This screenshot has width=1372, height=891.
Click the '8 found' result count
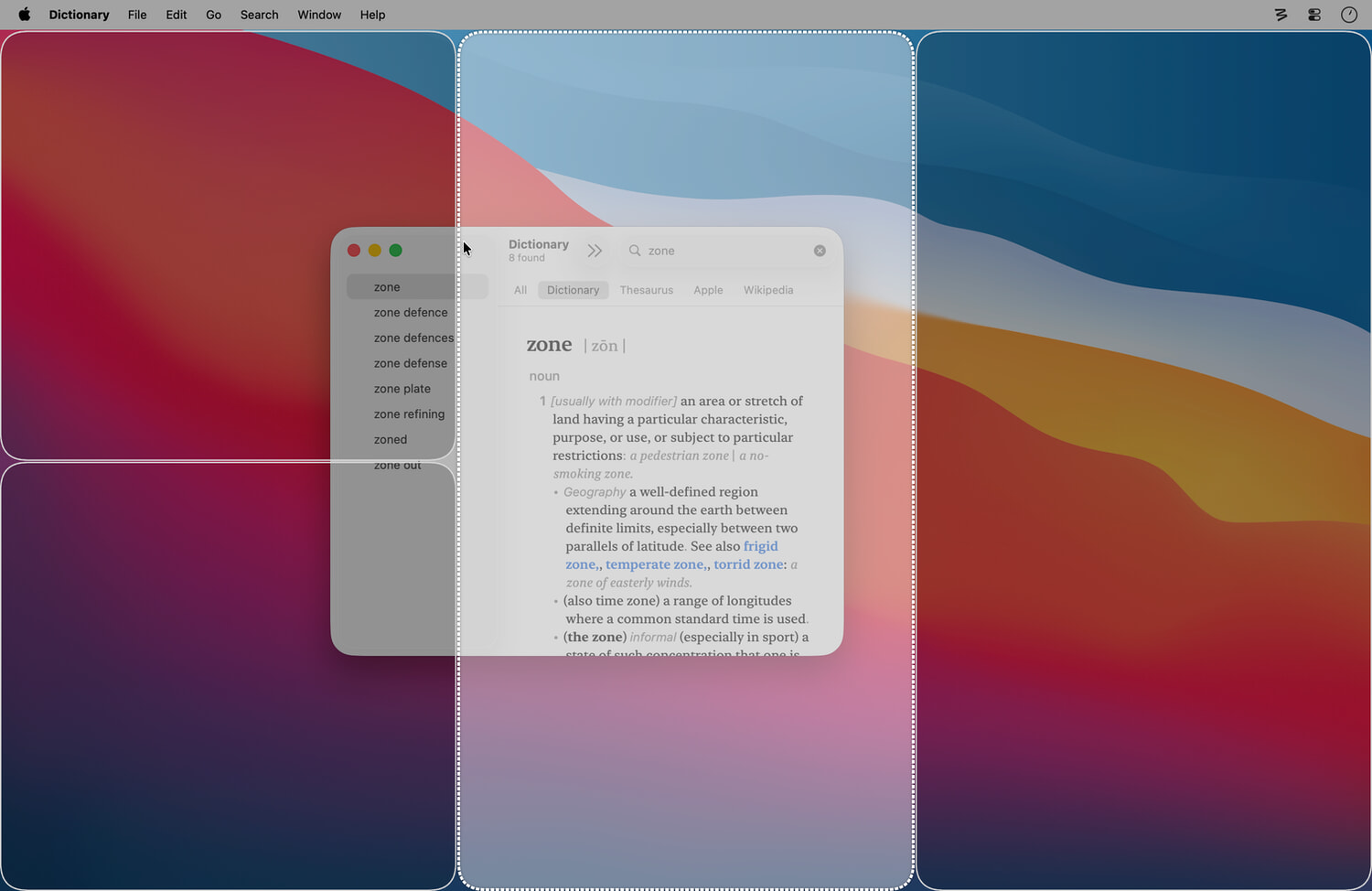(527, 258)
